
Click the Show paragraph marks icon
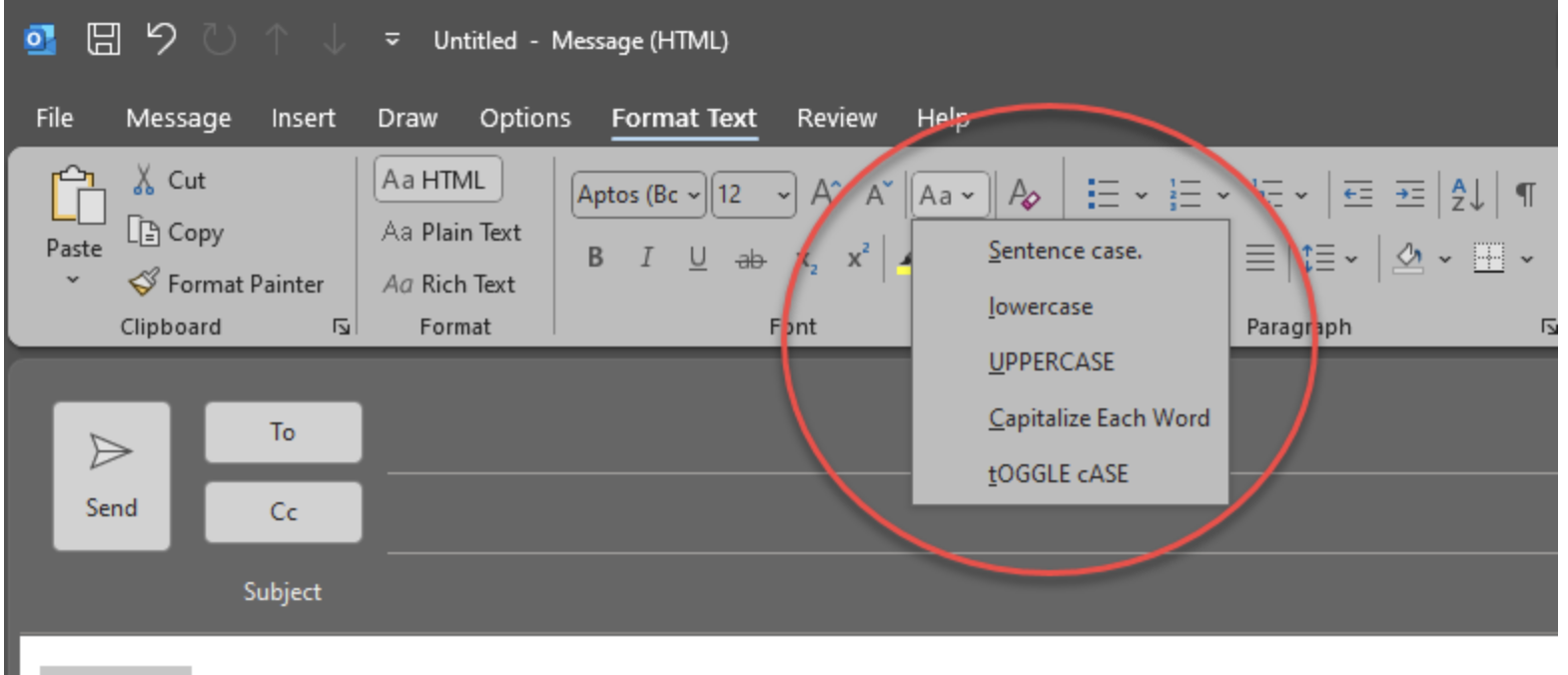tap(1525, 194)
